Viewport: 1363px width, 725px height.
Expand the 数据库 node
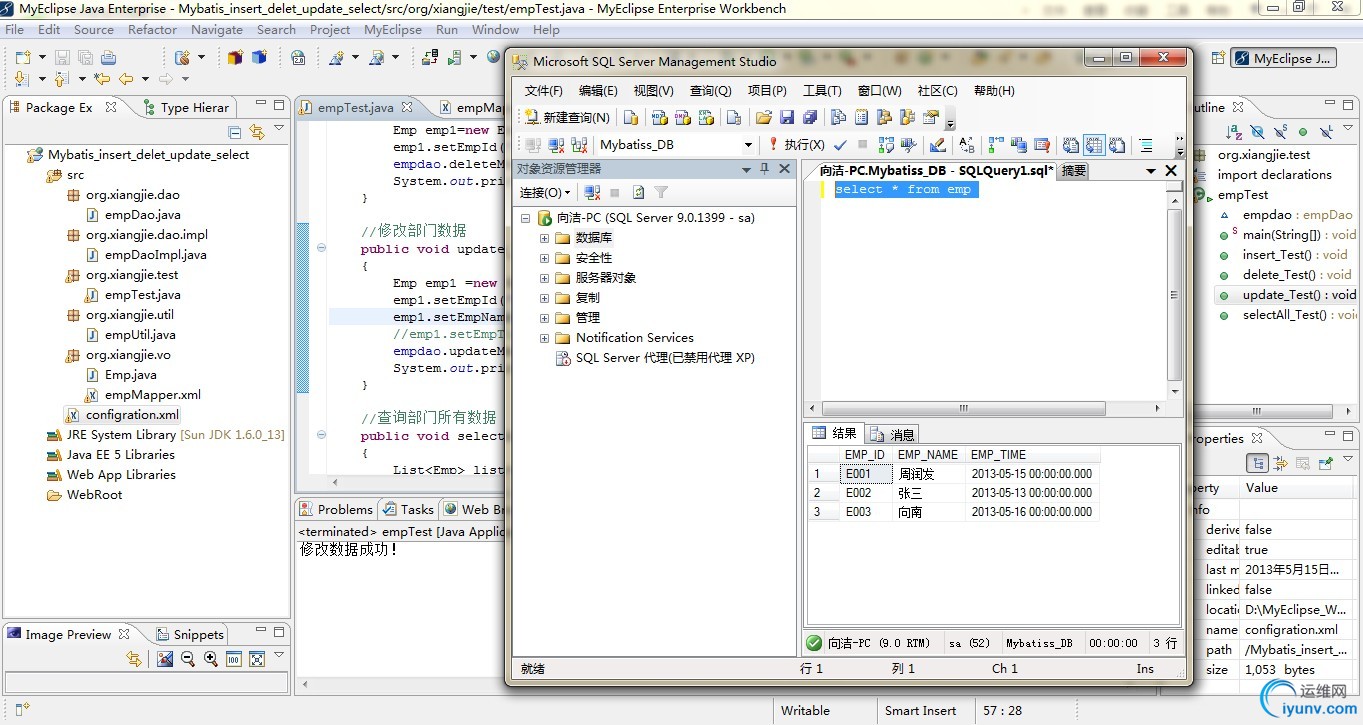544,238
